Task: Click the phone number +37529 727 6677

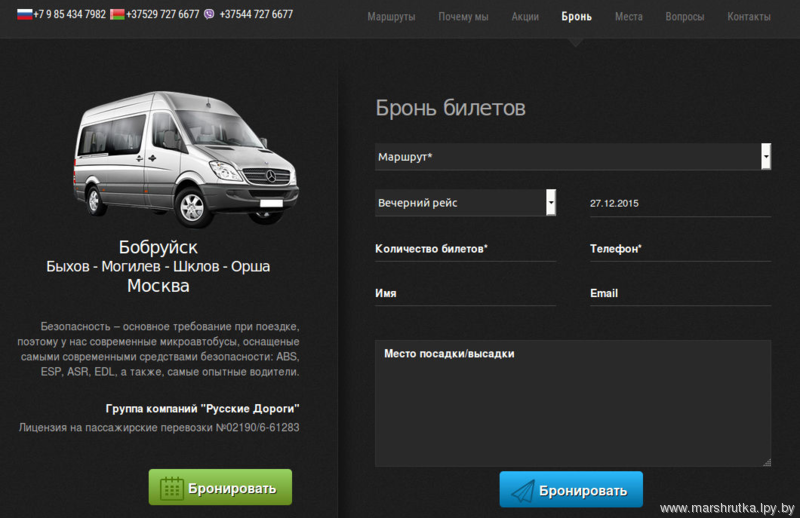Action: click(163, 14)
